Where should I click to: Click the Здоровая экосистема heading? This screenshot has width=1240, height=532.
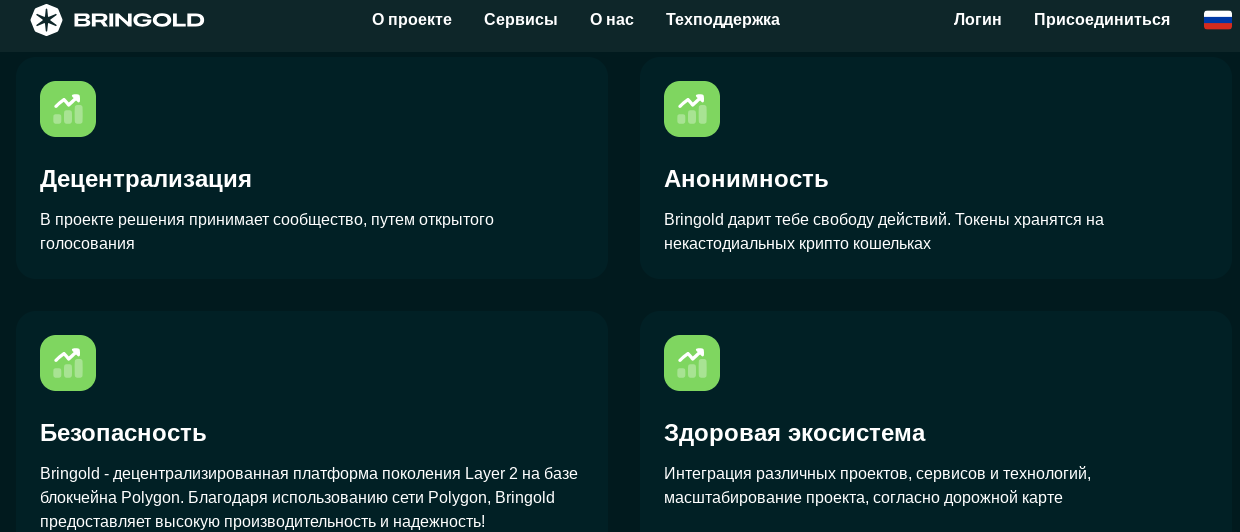(x=795, y=433)
